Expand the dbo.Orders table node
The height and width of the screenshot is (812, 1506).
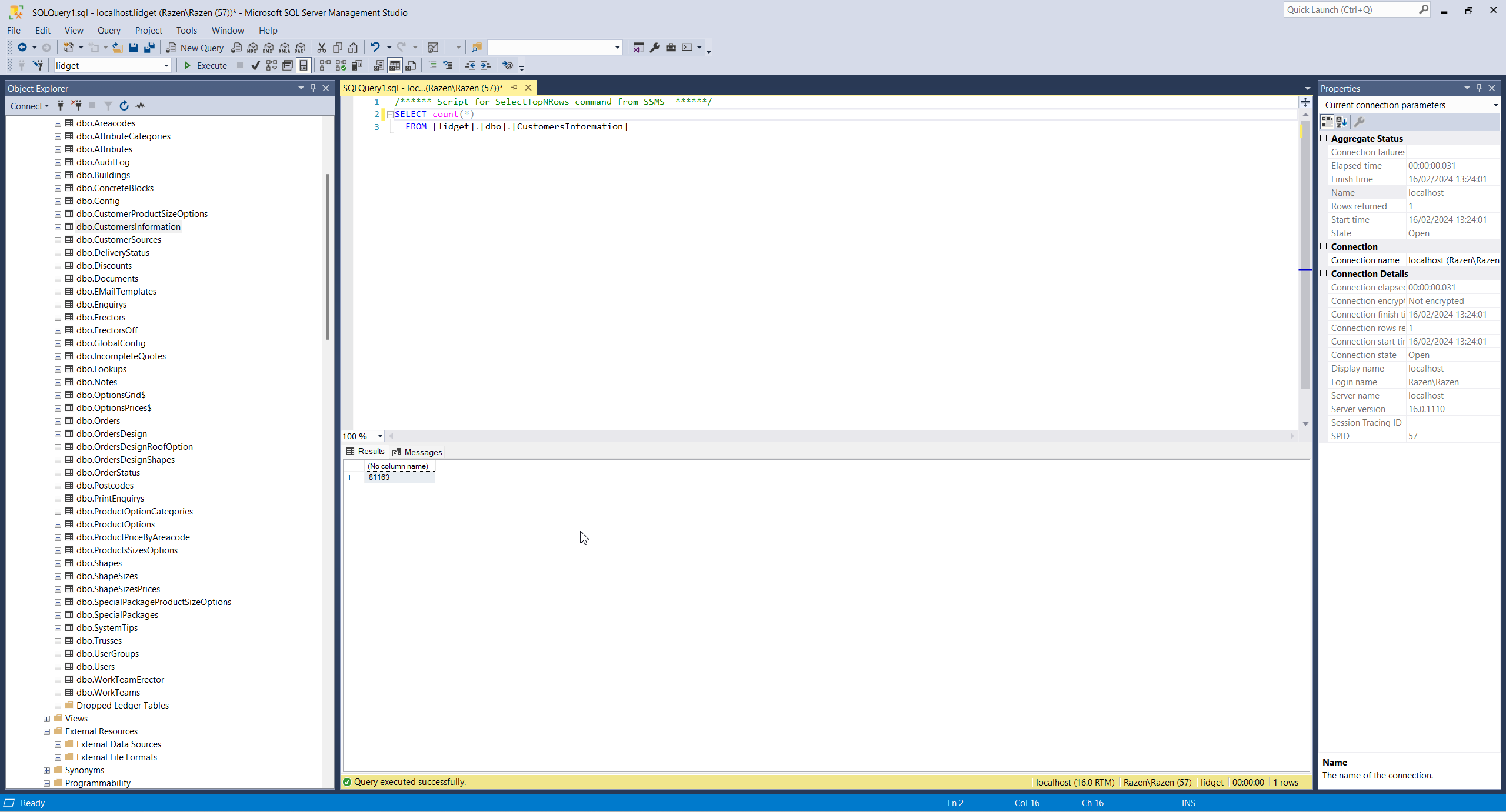coord(58,421)
